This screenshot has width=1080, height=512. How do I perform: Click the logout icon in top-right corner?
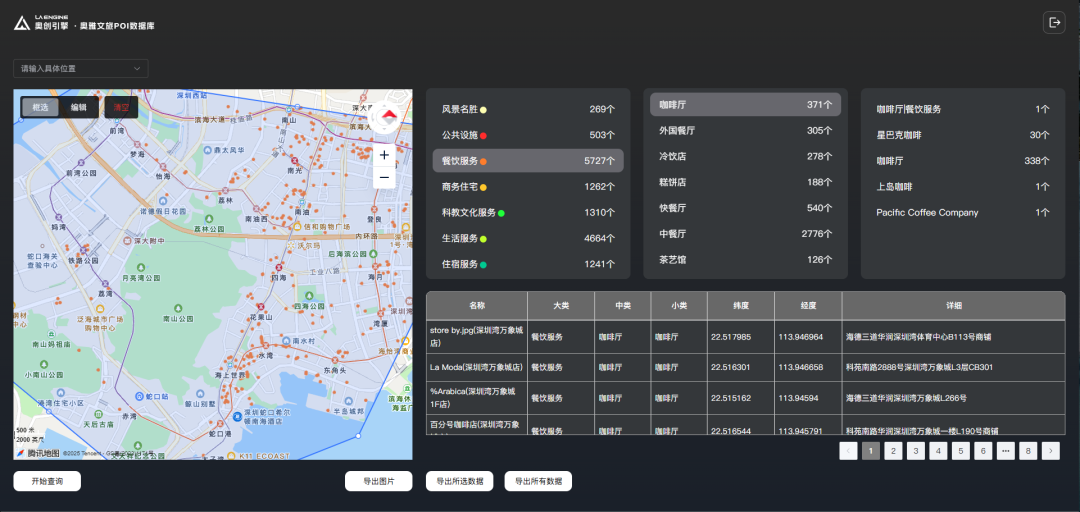(x=1054, y=22)
